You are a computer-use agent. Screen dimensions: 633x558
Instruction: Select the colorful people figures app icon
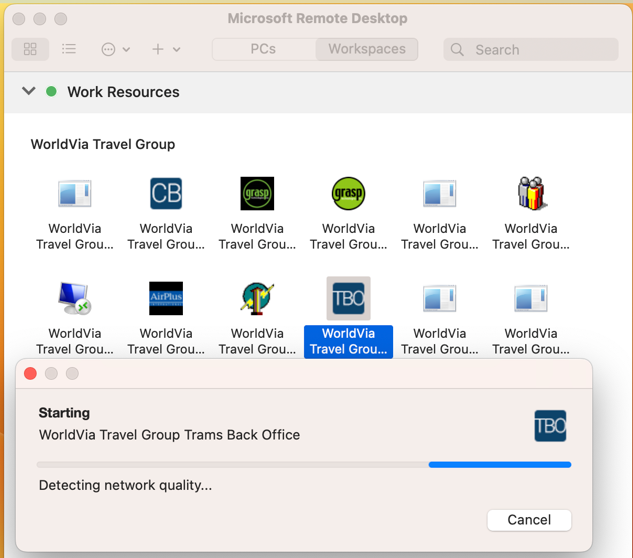[x=531, y=193]
